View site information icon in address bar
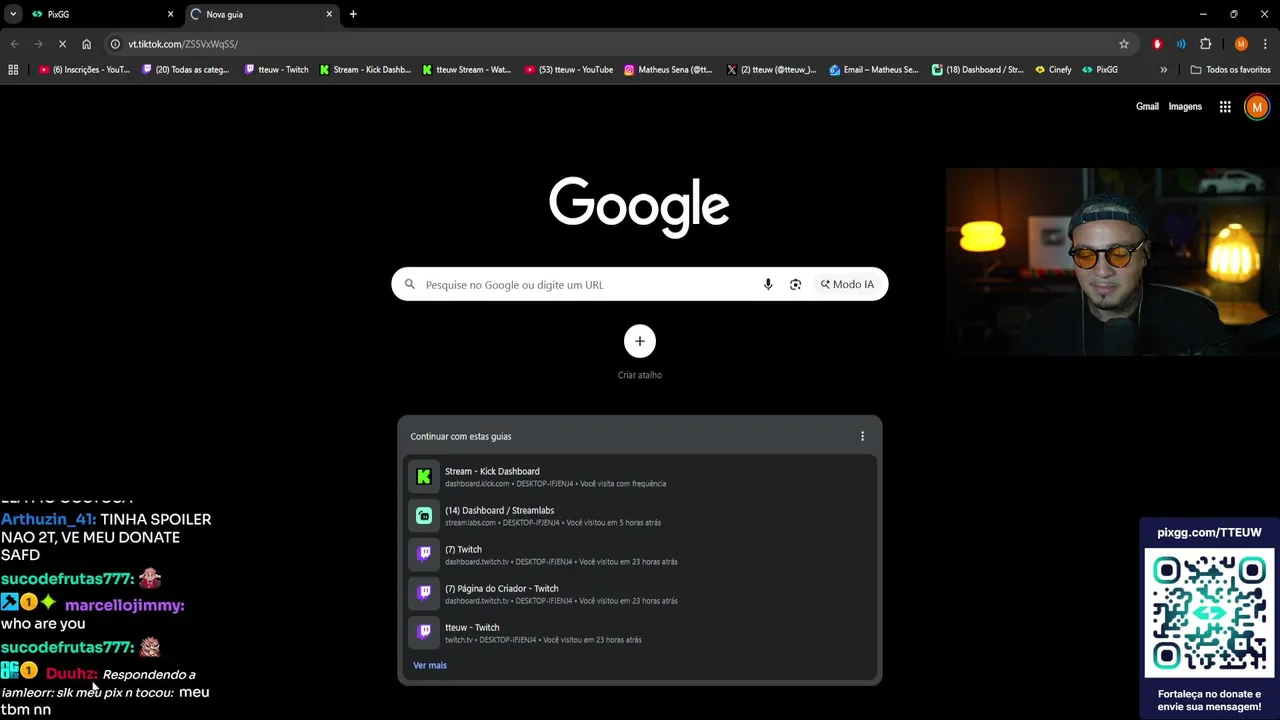This screenshot has width=1280, height=720. [116, 44]
